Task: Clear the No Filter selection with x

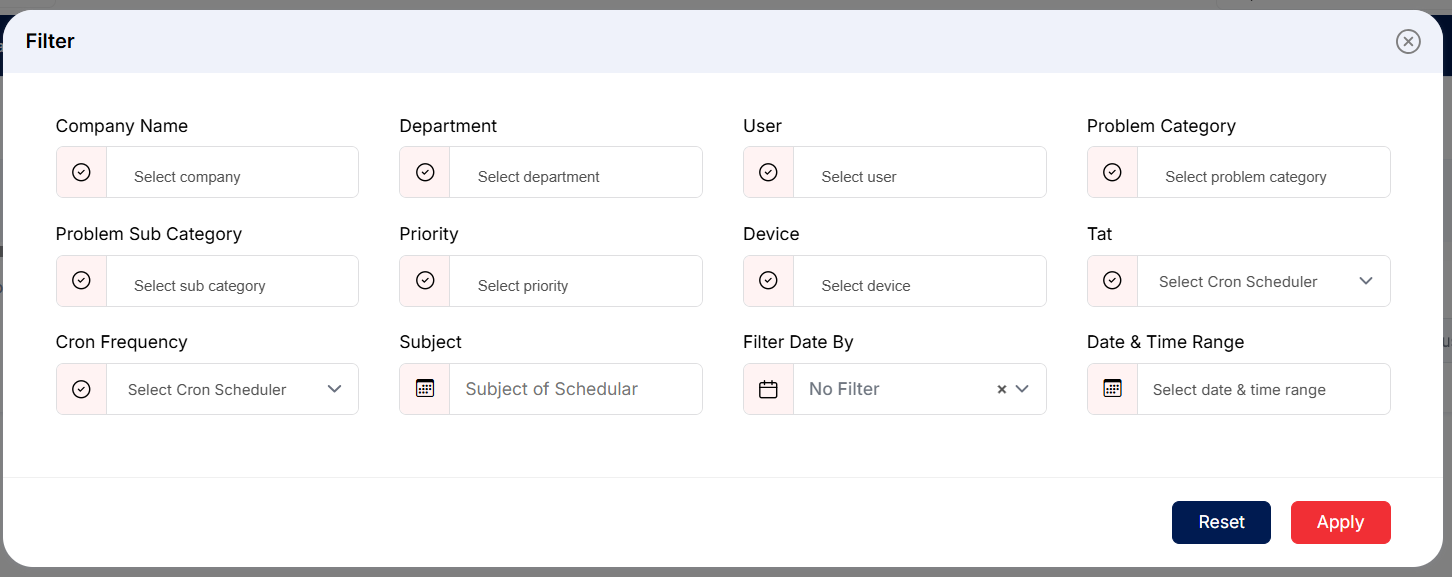Action: tap(1001, 389)
